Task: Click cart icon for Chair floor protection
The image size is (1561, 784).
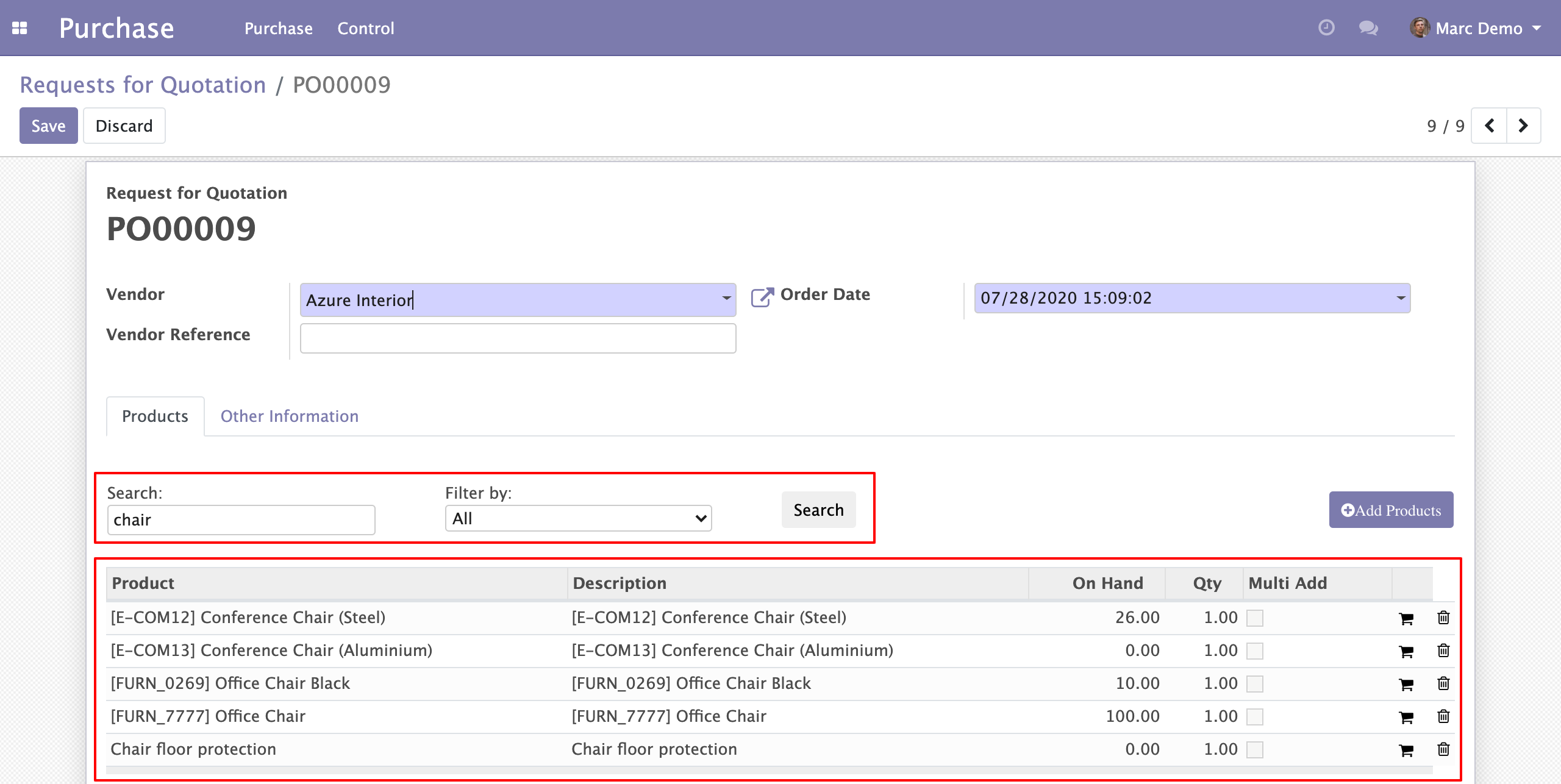Action: [1406, 750]
